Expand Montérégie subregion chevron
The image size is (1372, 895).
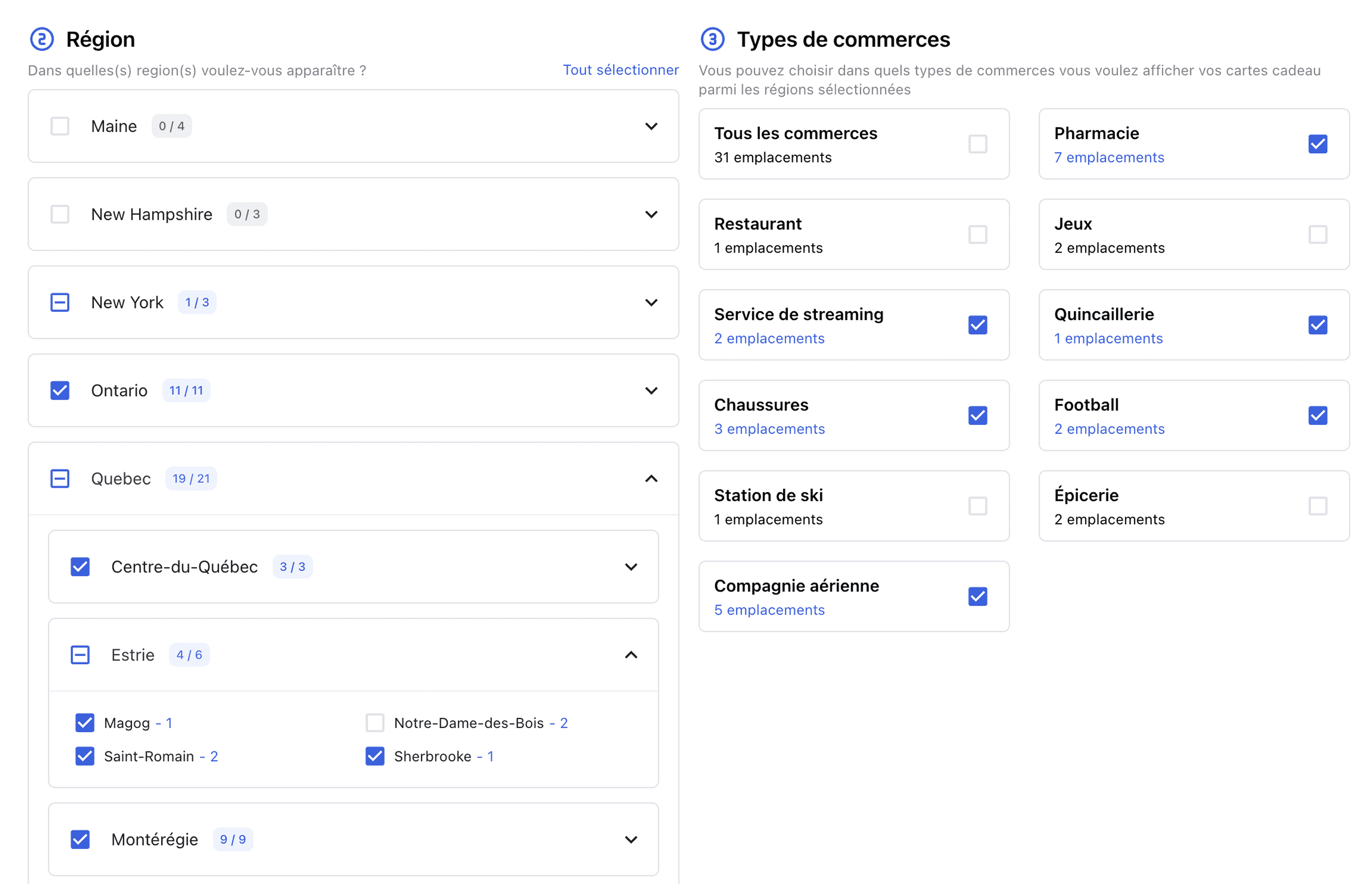pyautogui.click(x=631, y=840)
